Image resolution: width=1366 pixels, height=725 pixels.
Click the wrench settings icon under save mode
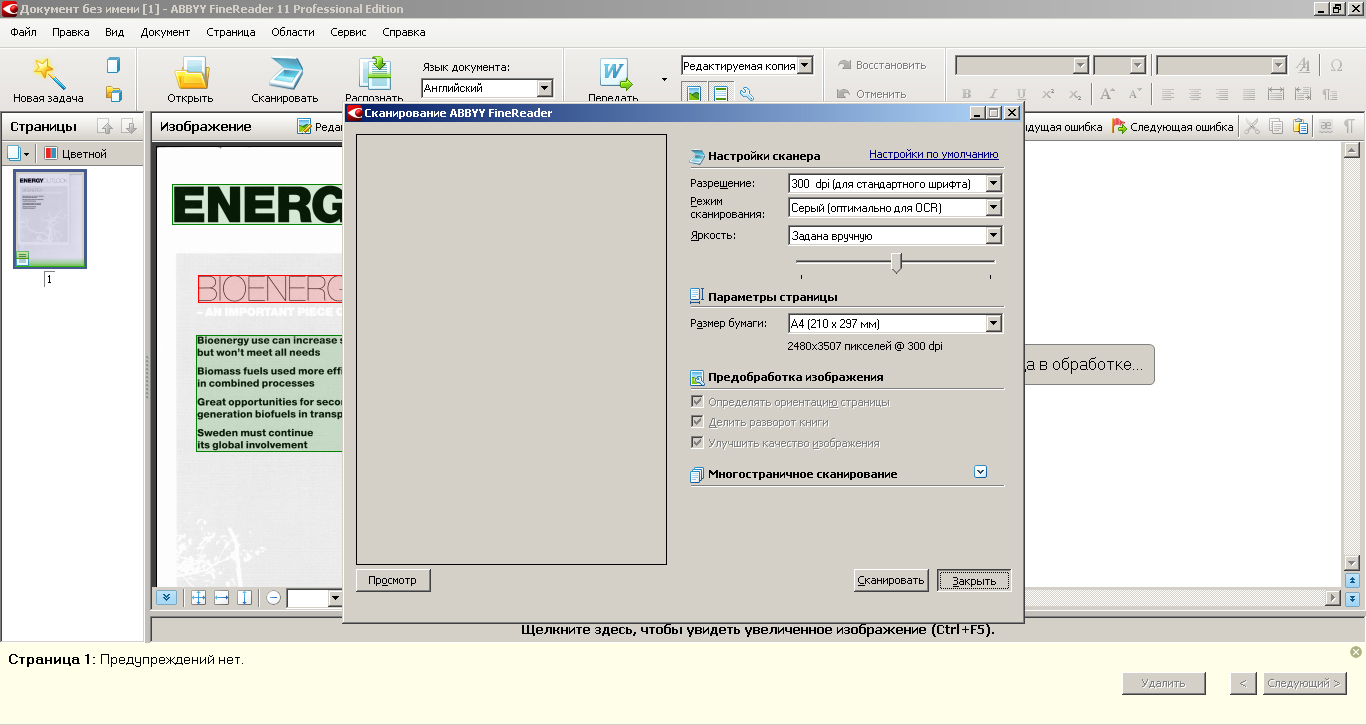click(x=746, y=94)
